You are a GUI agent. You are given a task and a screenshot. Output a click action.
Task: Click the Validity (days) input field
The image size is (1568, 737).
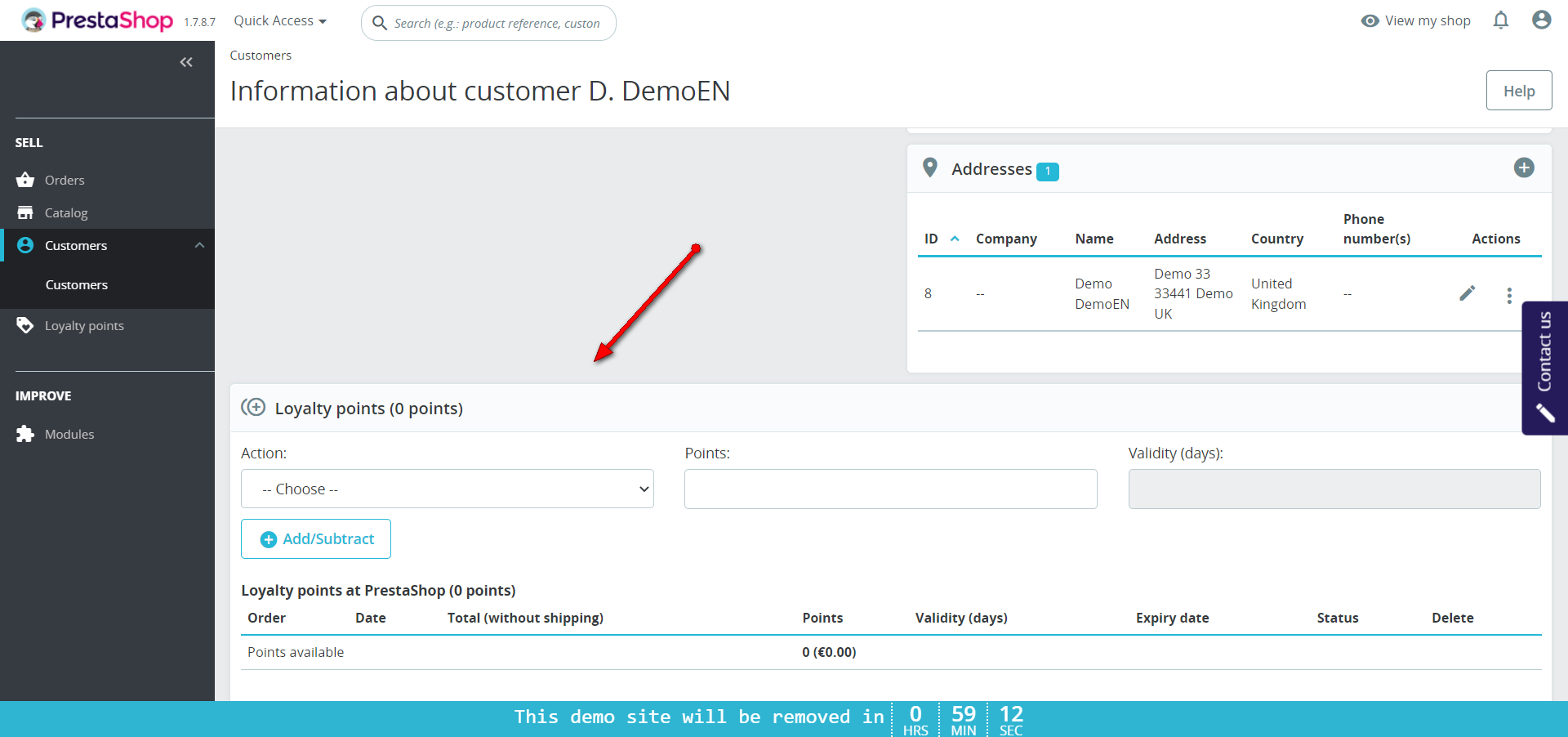click(x=1334, y=489)
